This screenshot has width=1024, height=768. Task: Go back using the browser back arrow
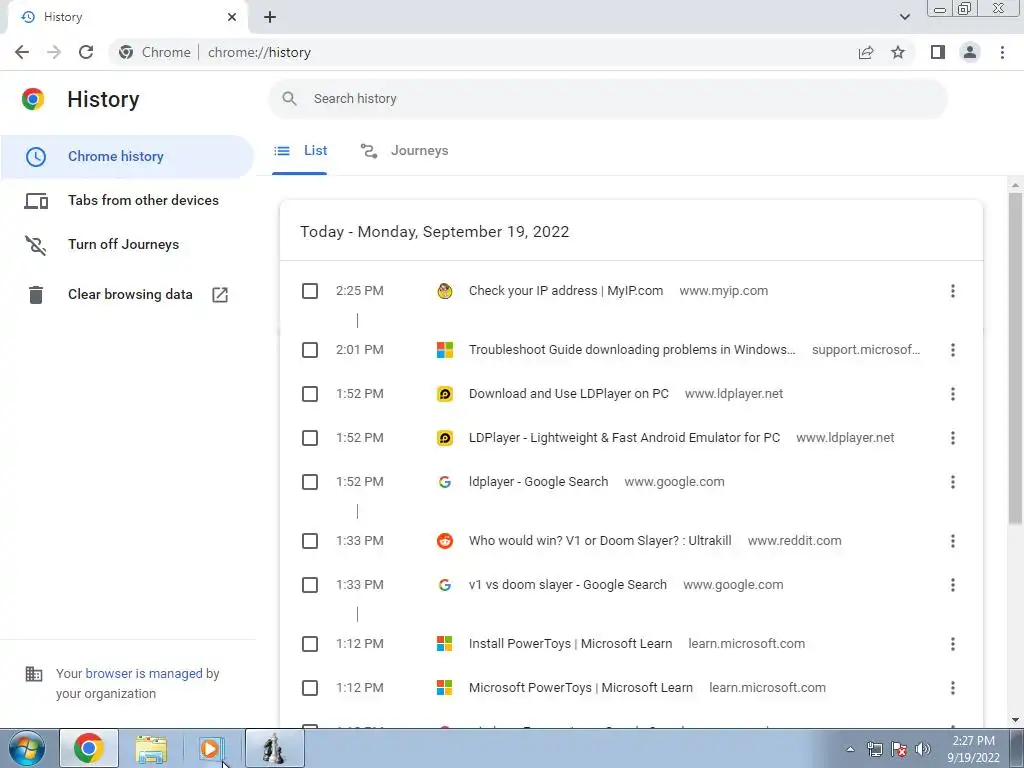click(x=22, y=52)
